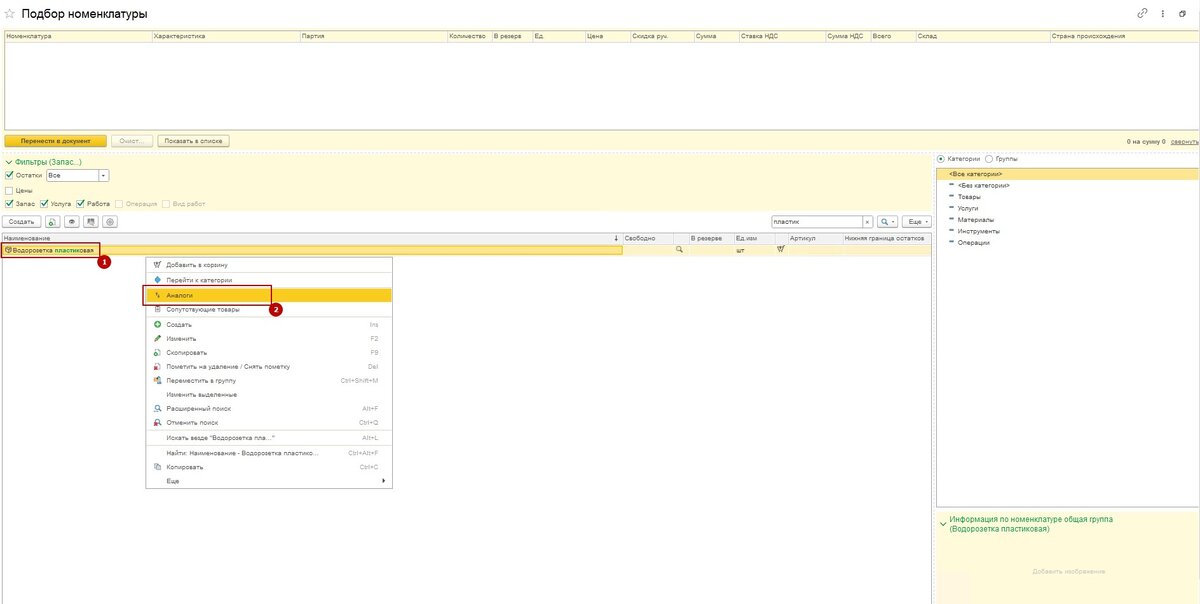
Task: Click the magnifier icon in the Свободно cell
Action: [680, 250]
